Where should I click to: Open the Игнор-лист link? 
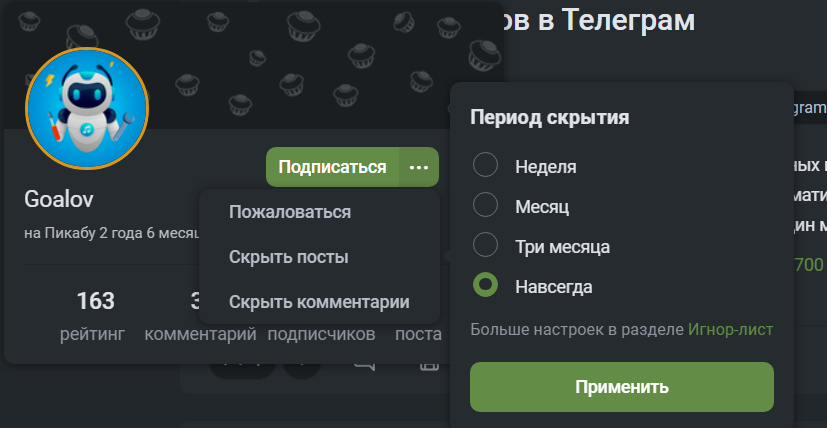click(x=730, y=330)
